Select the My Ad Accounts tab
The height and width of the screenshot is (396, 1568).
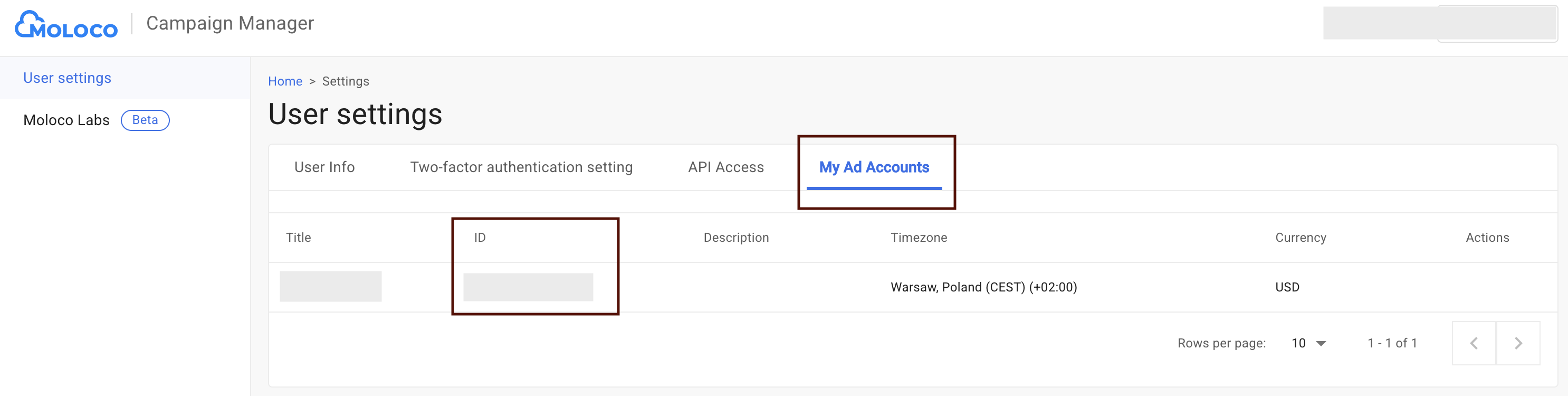point(874,167)
